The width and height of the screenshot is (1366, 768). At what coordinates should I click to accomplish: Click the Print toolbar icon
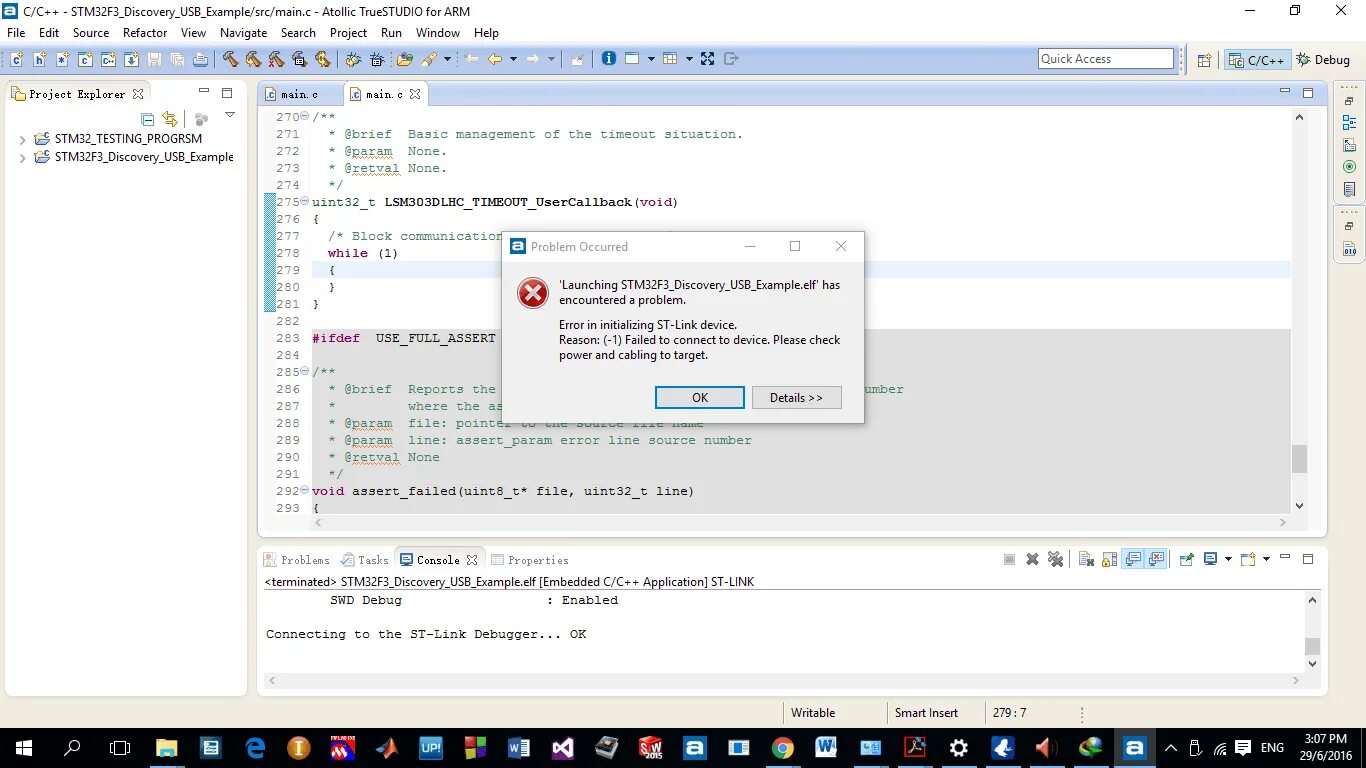click(x=200, y=59)
